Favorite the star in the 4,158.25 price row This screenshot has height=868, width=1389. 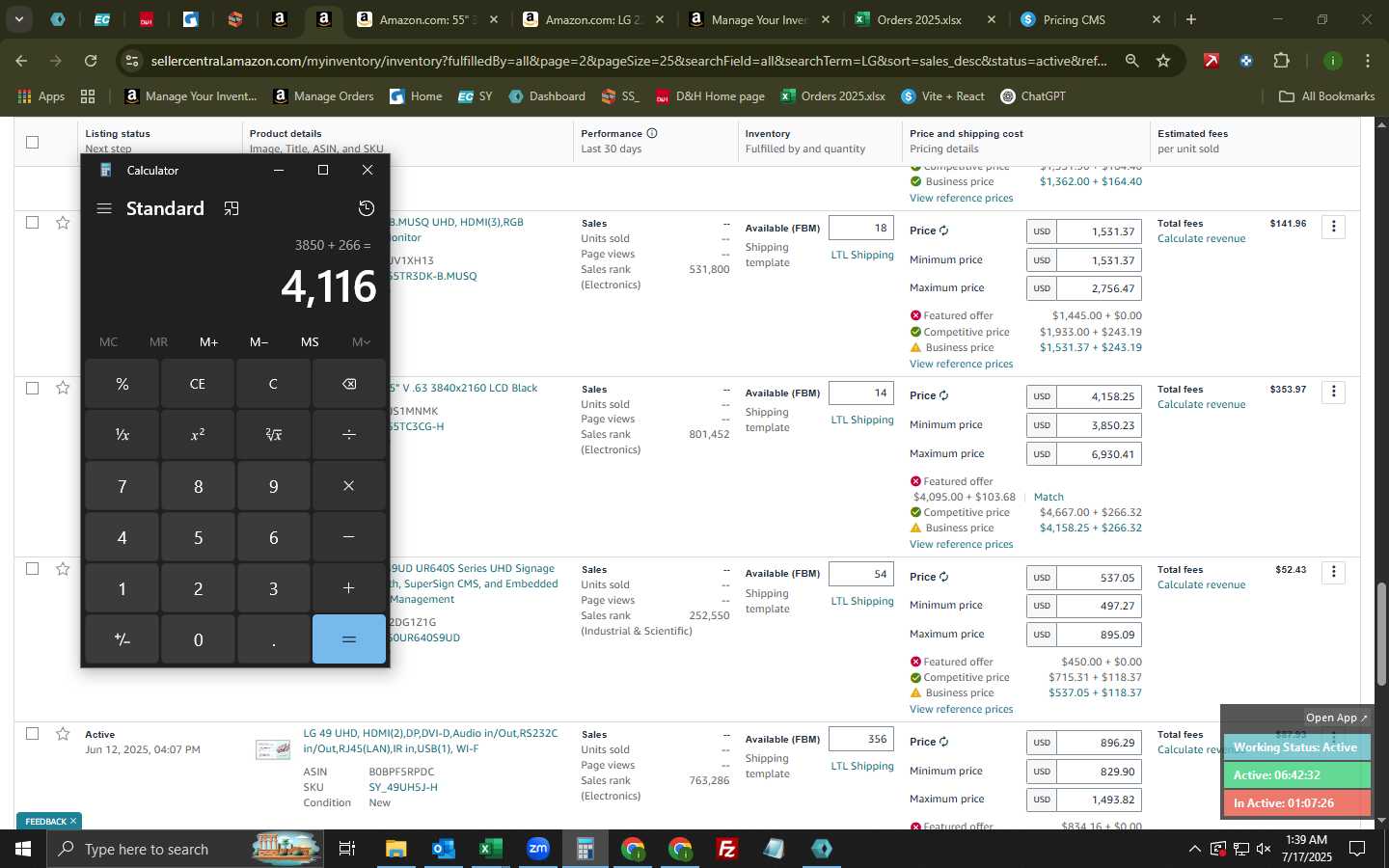[63, 388]
